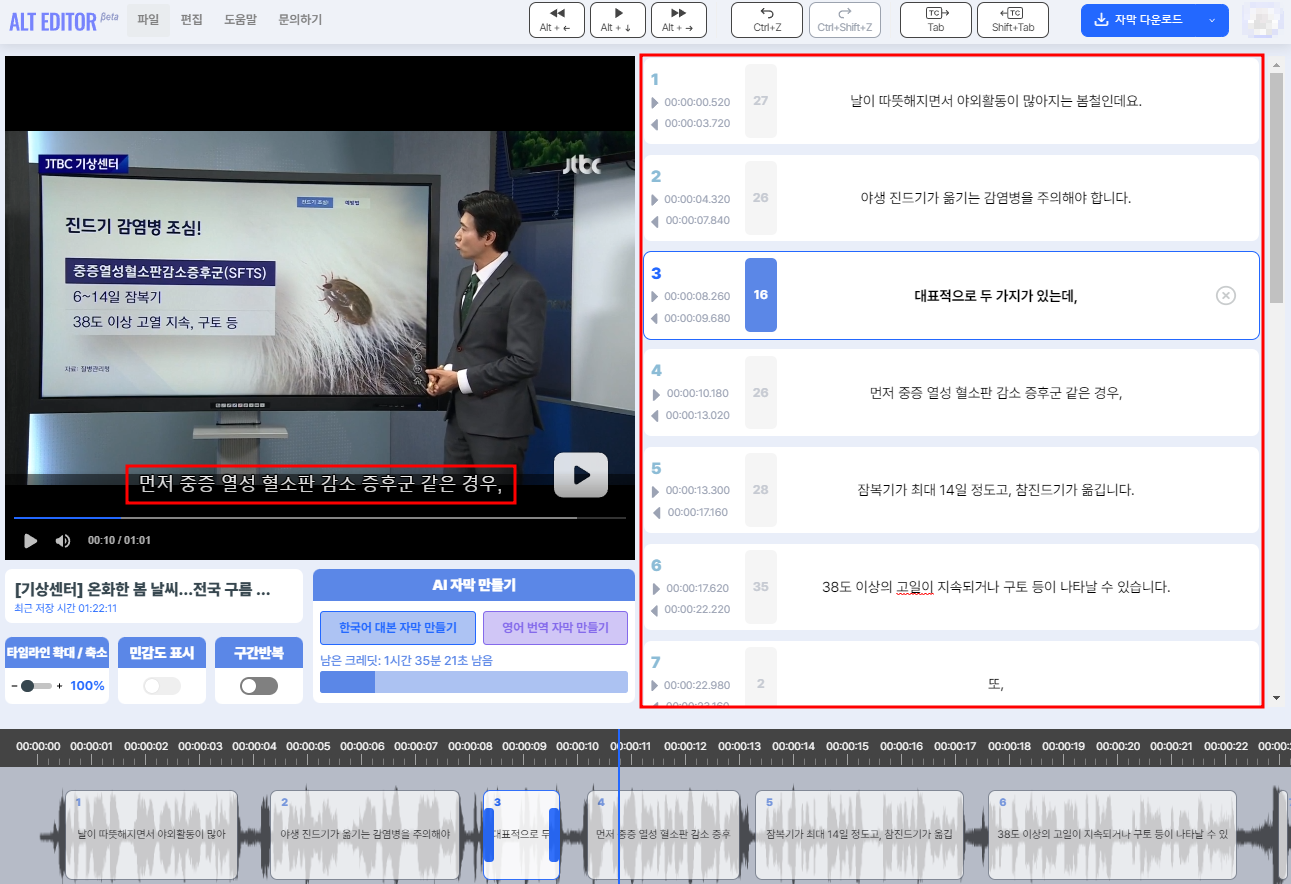The height and width of the screenshot is (884, 1291).
Task: Click left handle of timeline segment 3
Action: pyautogui.click(x=489, y=834)
